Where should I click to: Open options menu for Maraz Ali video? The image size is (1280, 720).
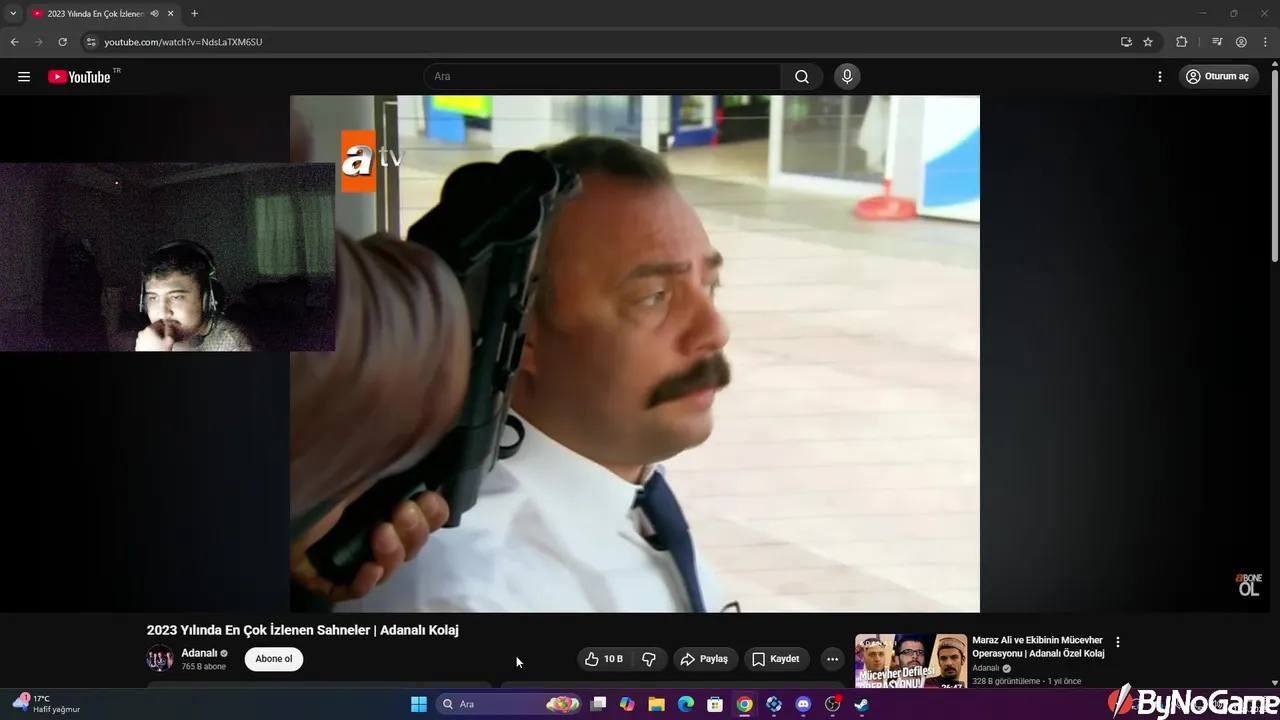(x=1118, y=643)
